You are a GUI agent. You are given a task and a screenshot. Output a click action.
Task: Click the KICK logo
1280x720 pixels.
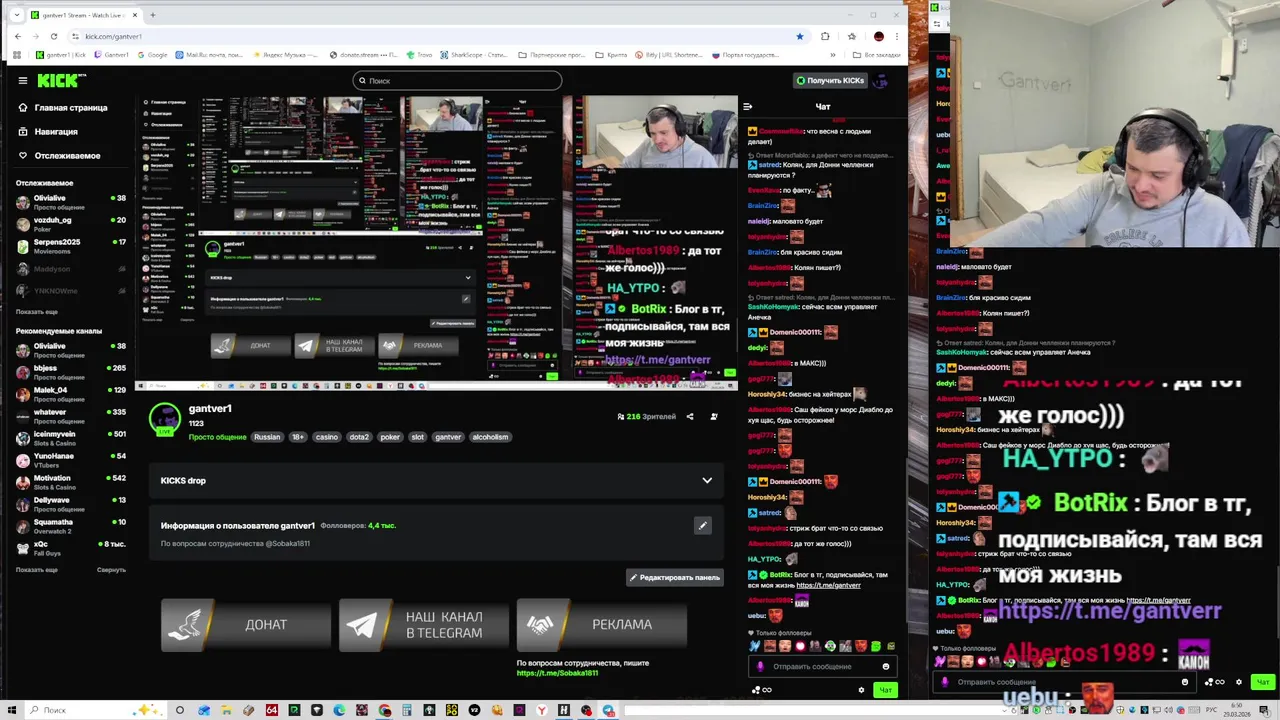click(61, 80)
